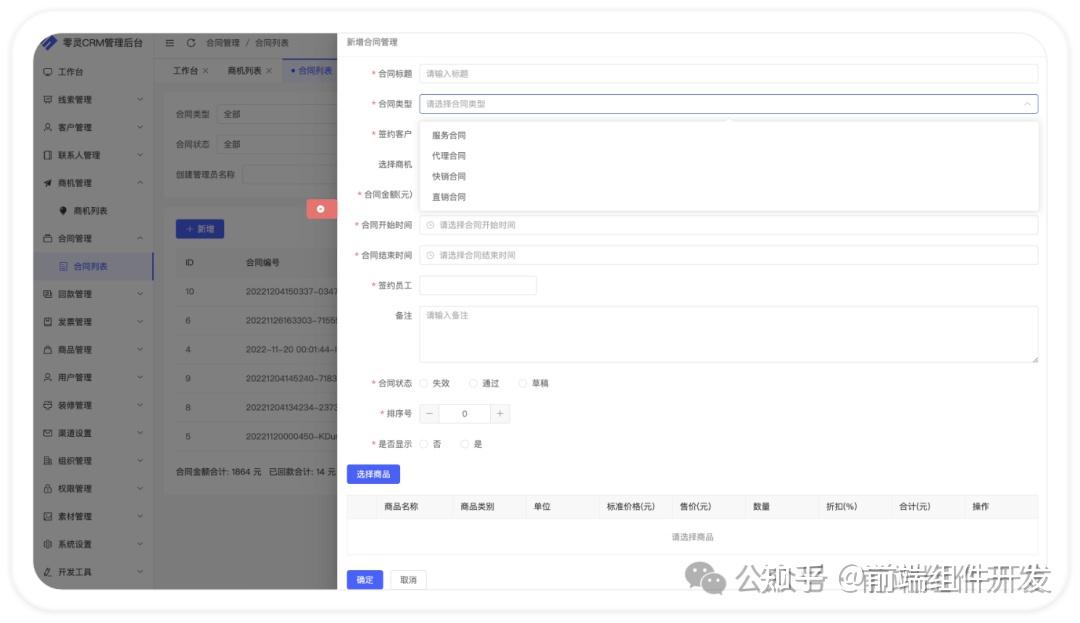Screen dimensions: 1080x623
Task: Click the 发票管理 invoice icon
Action: point(48,321)
